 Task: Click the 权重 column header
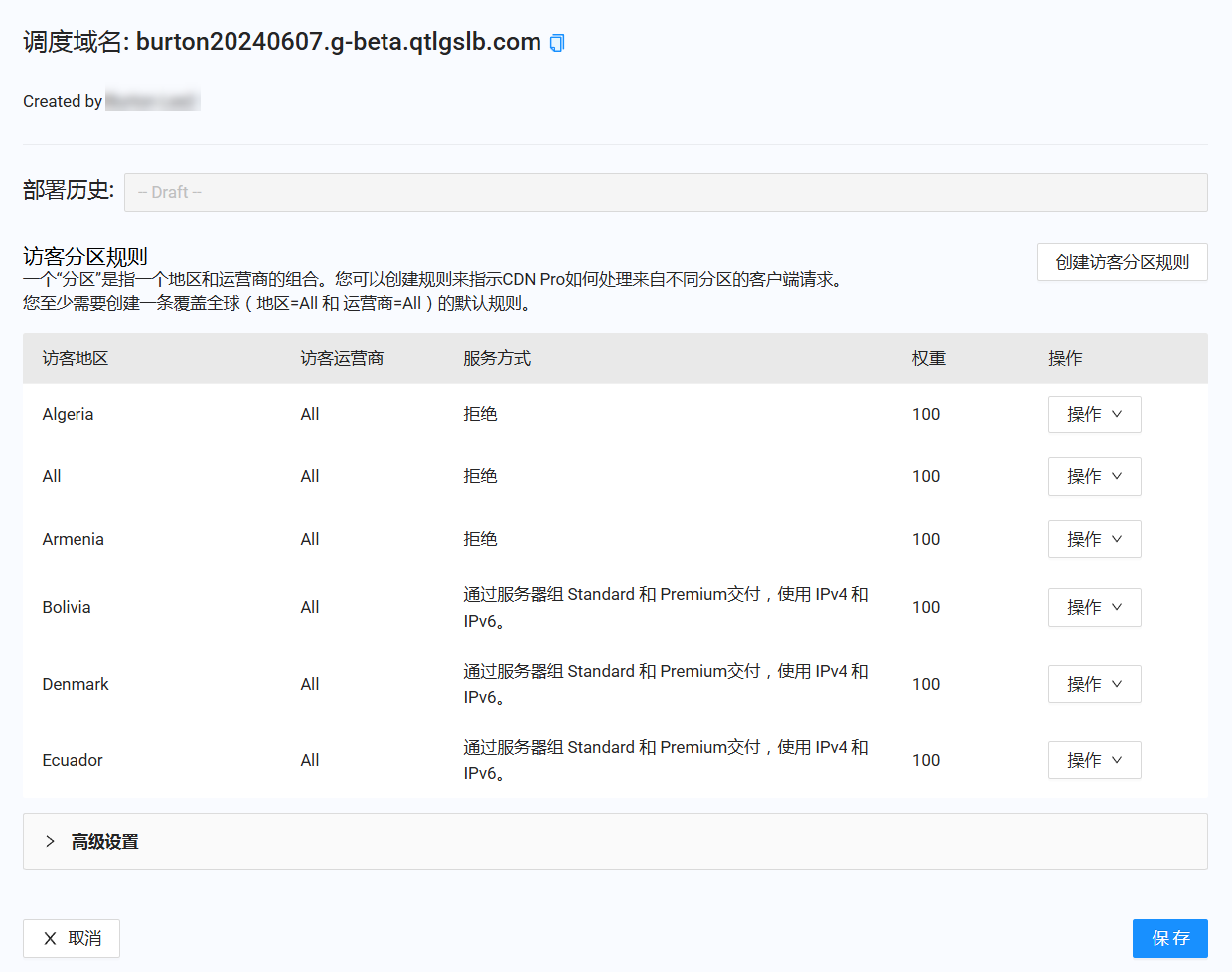pos(929,358)
